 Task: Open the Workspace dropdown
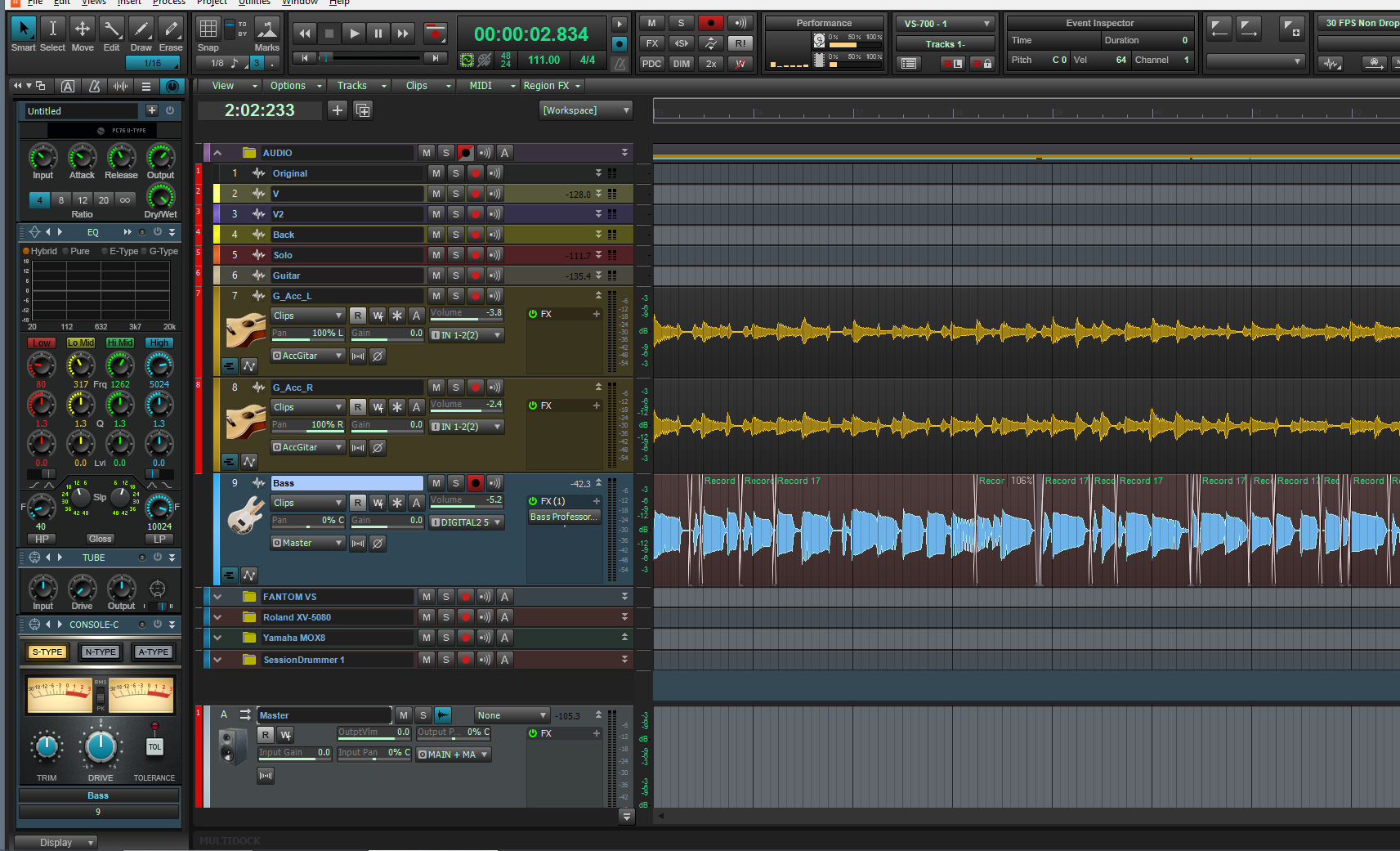click(586, 110)
